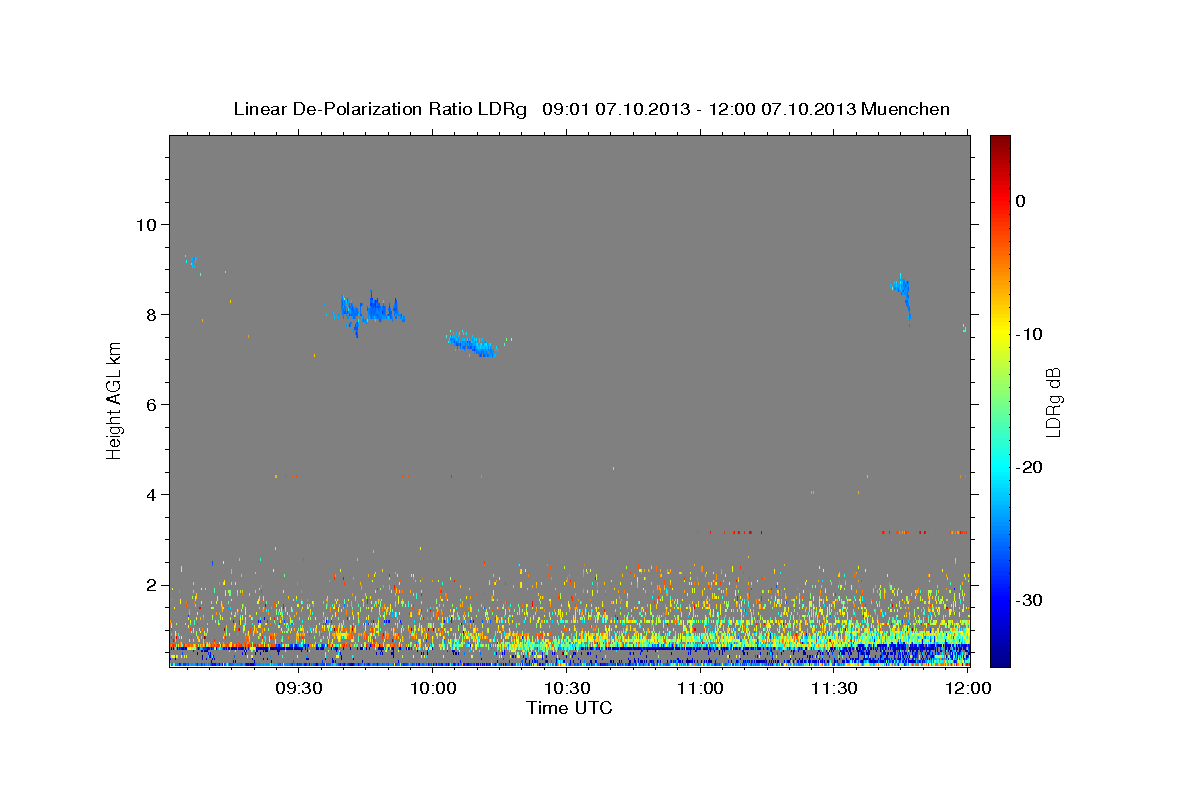Click the "LDRg dB" colorbar label

(1052, 402)
